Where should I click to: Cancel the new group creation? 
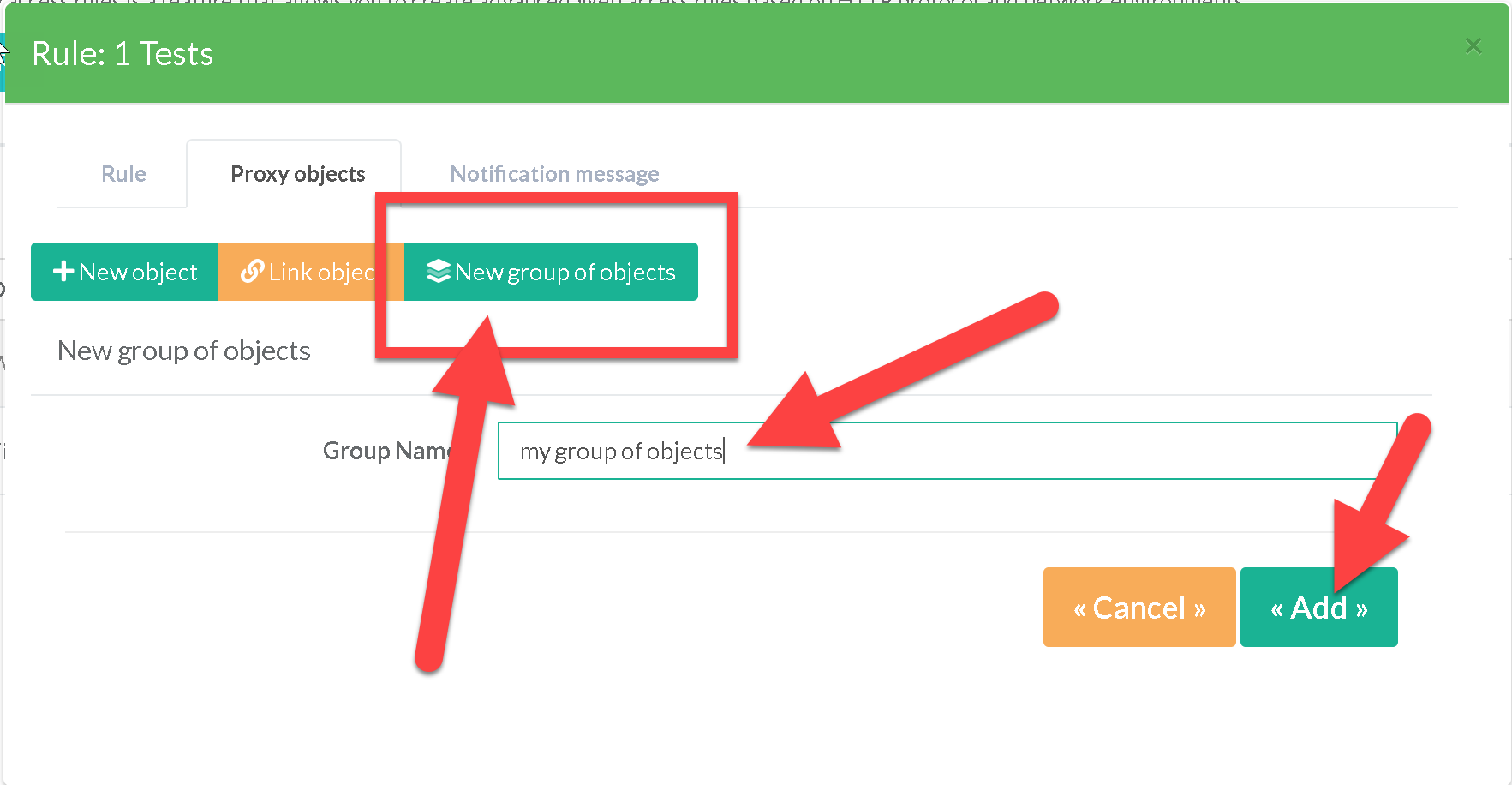pos(1138,608)
